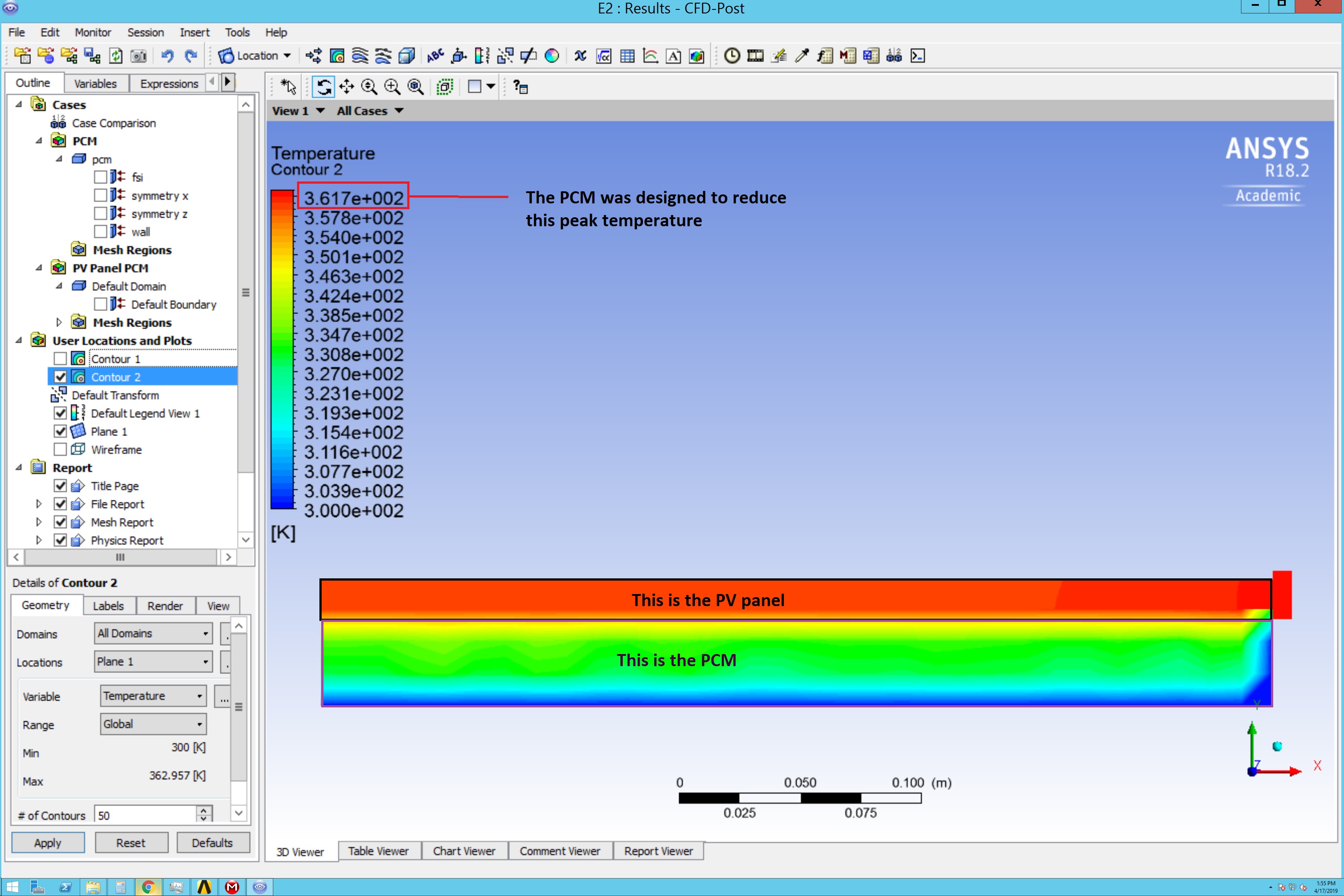Expand Mesh Regions under PV Panel PCM
1344x896 pixels.
(x=59, y=322)
